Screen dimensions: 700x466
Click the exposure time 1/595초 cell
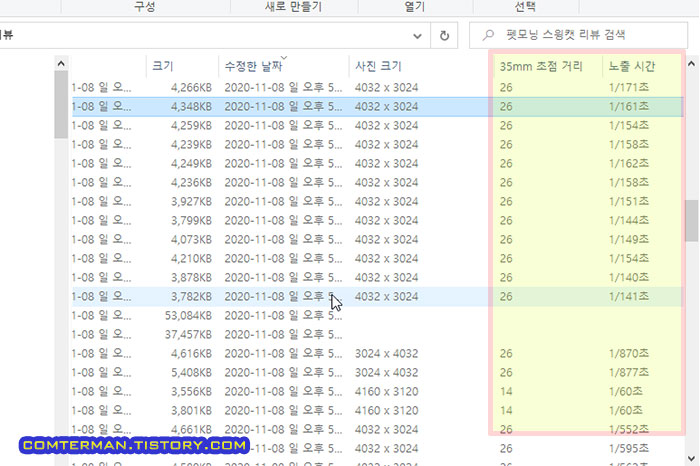pyautogui.click(x=629, y=449)
